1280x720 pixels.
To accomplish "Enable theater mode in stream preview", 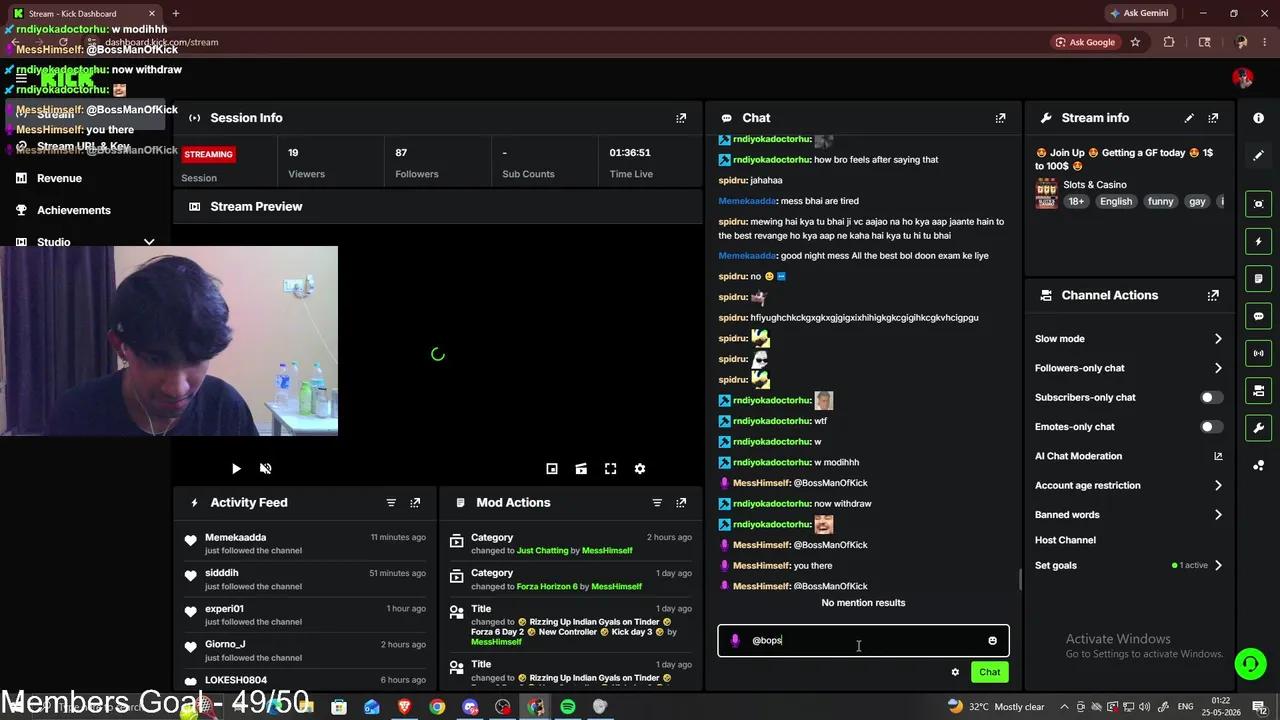I will [581, 469].
